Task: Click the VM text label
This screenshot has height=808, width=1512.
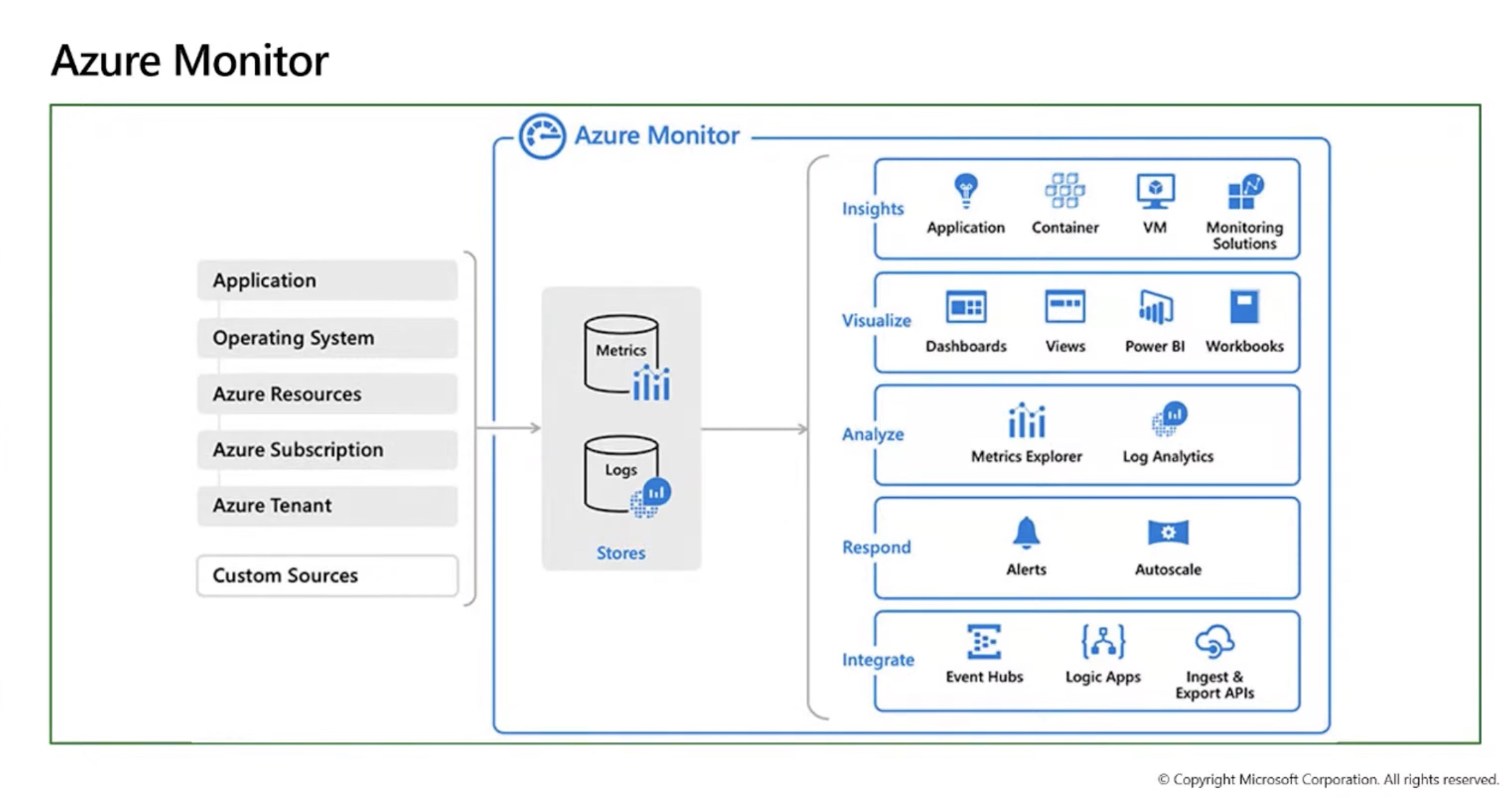Action: [x=1155, y=227]
